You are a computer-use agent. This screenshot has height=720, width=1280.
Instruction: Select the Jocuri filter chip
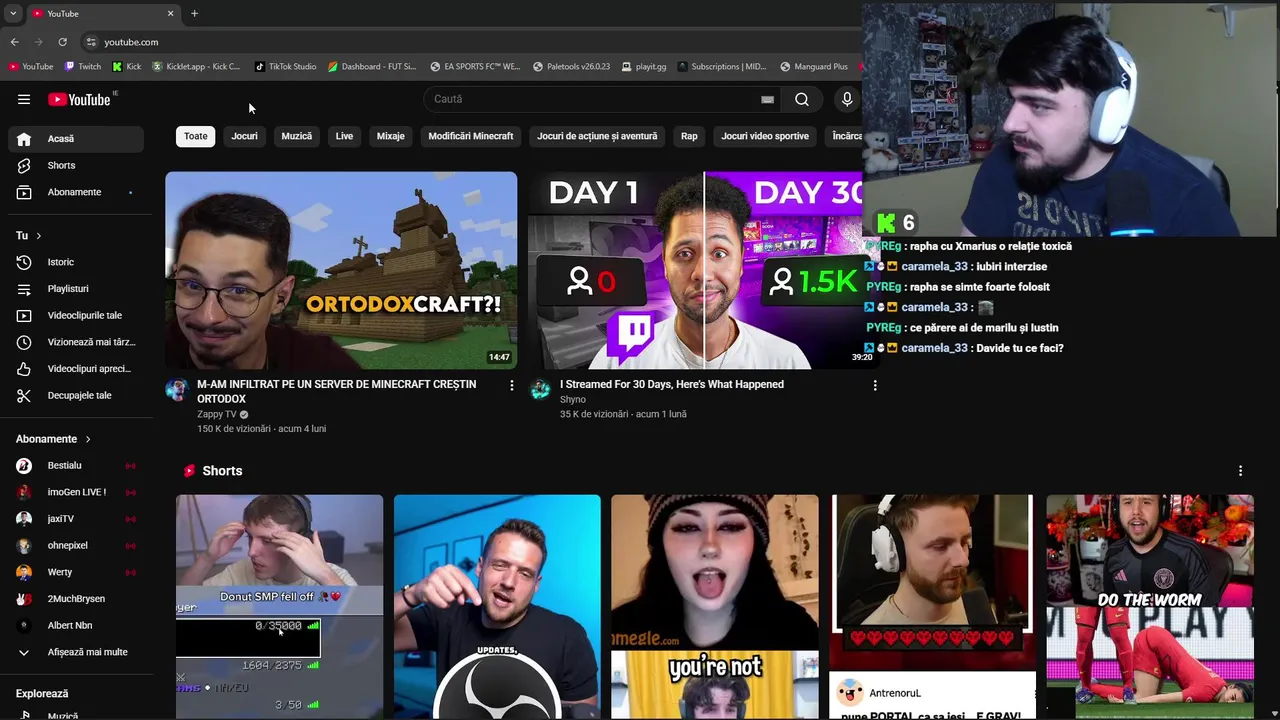(245, 136)
